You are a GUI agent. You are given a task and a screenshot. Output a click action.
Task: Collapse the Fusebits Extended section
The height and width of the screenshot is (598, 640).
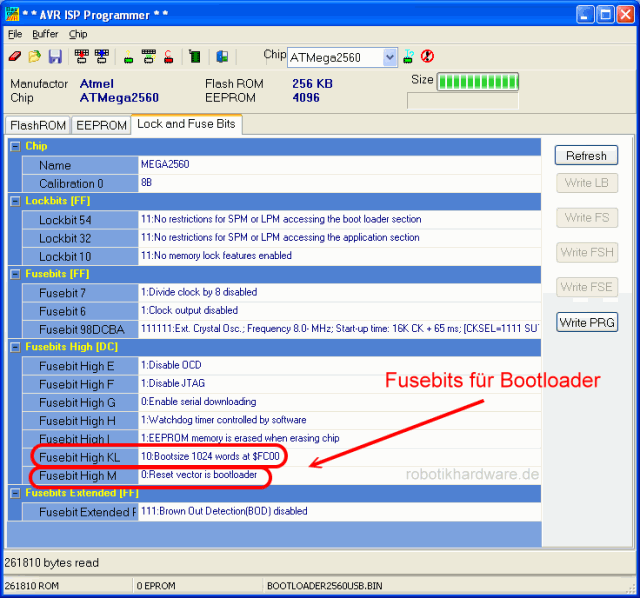[15, 493]
